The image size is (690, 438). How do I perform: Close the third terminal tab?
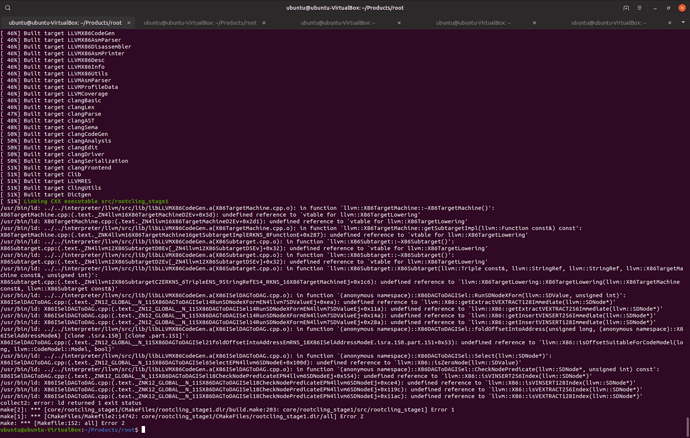pyautogui.click(x=399, y=22)
